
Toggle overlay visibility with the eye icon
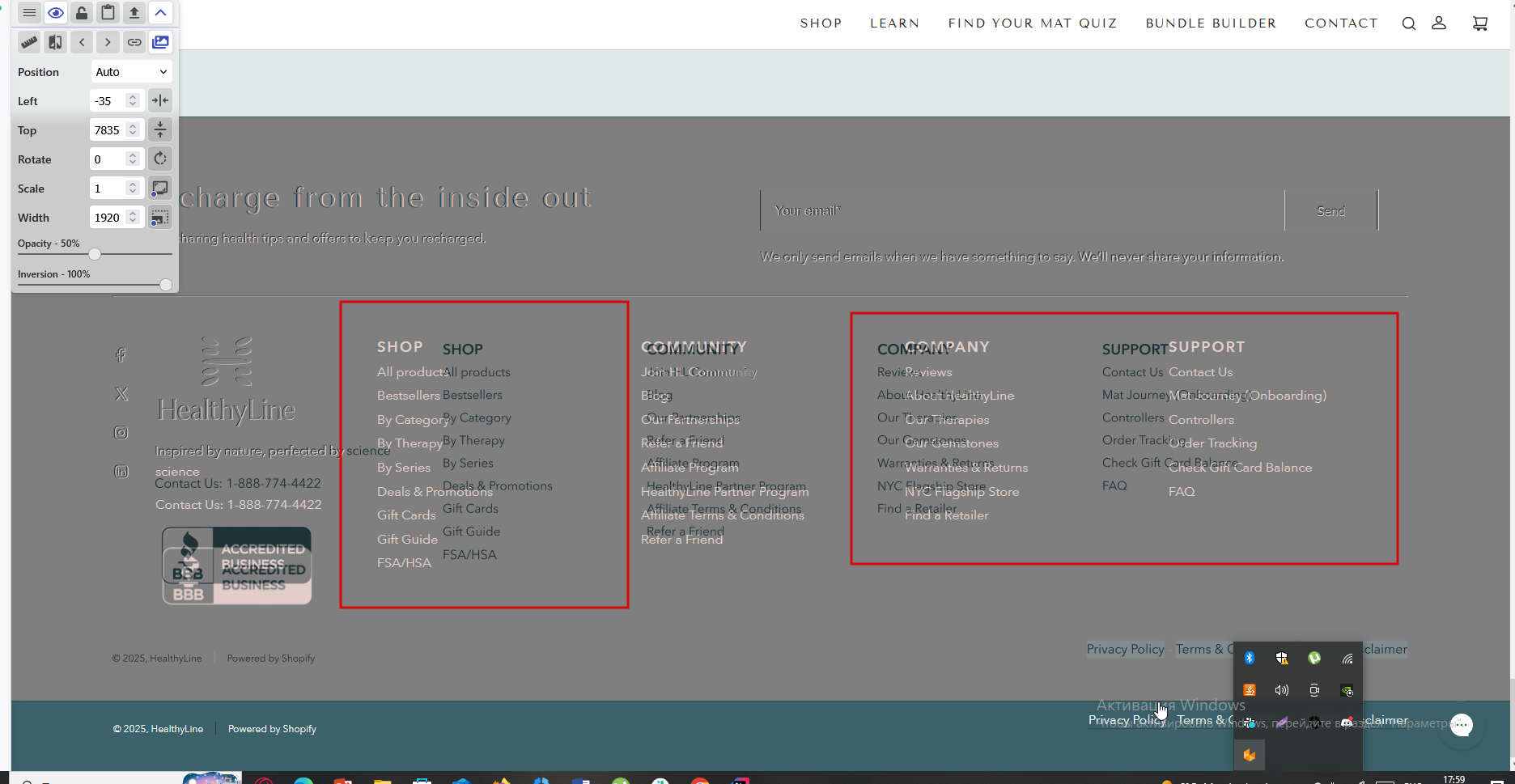[56, 13]
